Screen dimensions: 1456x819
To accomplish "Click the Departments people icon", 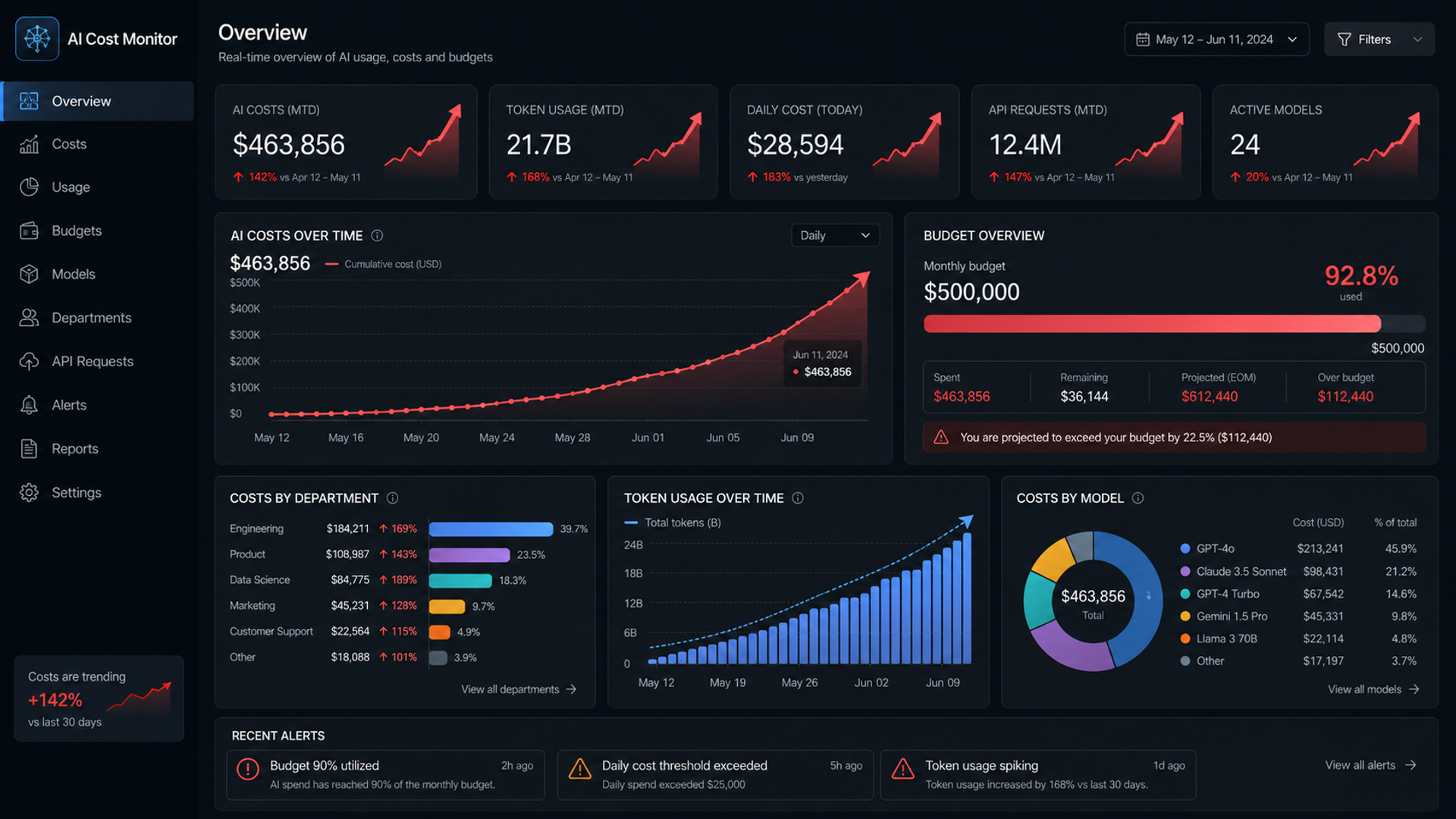I will 29,318.
